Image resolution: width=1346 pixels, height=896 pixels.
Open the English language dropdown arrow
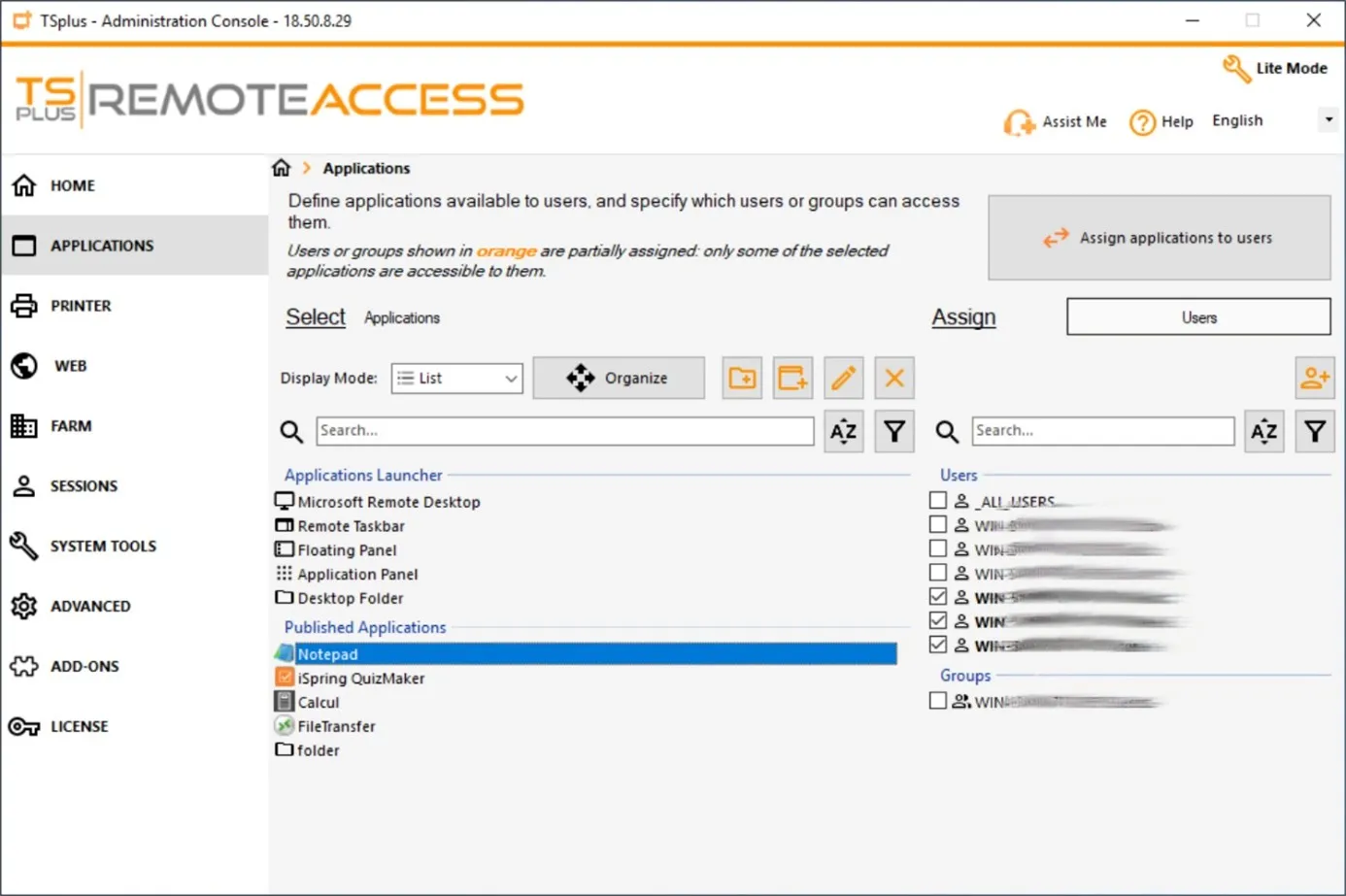coord(1329,120)
